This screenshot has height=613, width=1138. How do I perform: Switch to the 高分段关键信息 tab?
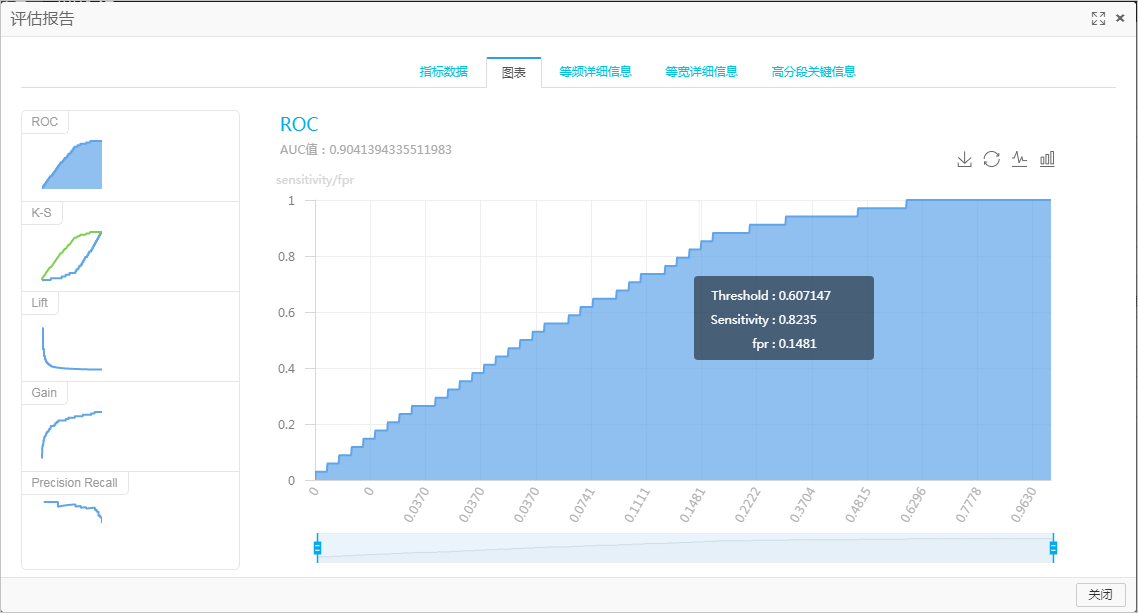(x=814, y=72)
